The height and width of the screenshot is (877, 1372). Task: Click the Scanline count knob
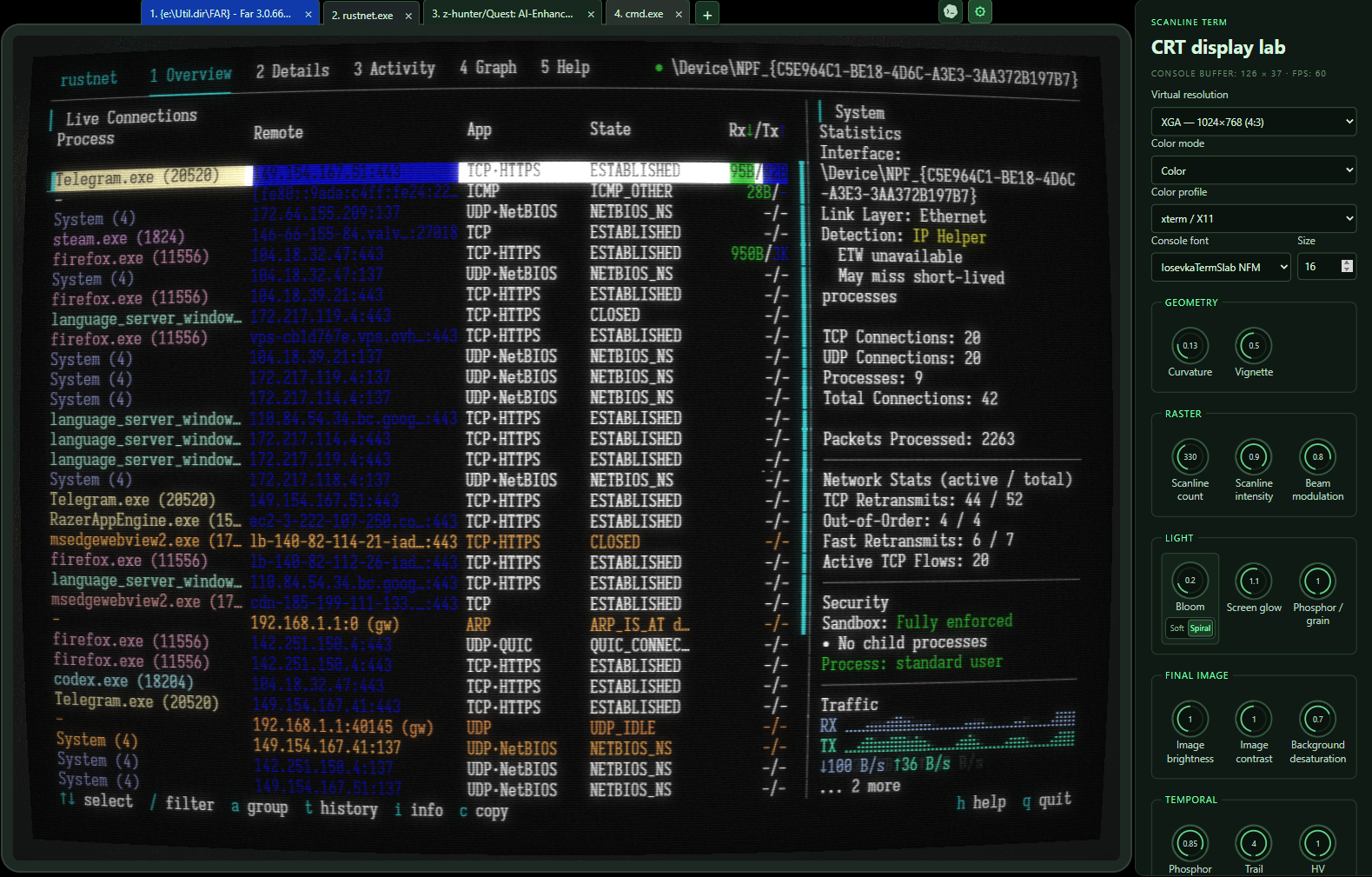(1190, 457)
